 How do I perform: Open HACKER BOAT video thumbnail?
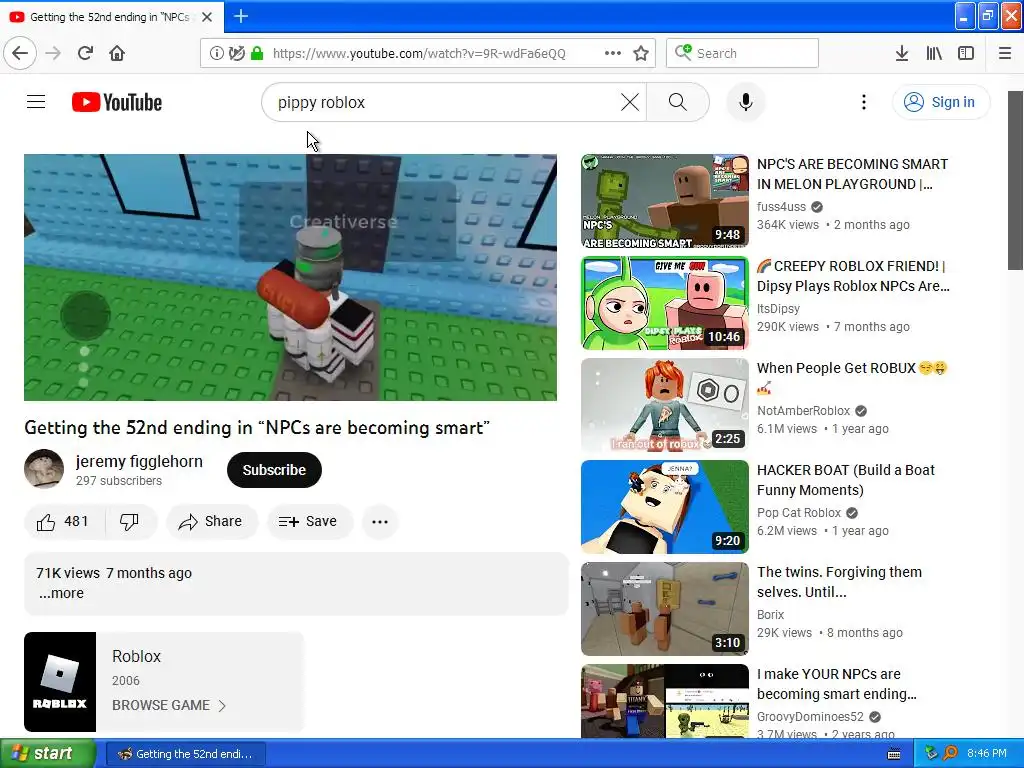coord(665,507)
